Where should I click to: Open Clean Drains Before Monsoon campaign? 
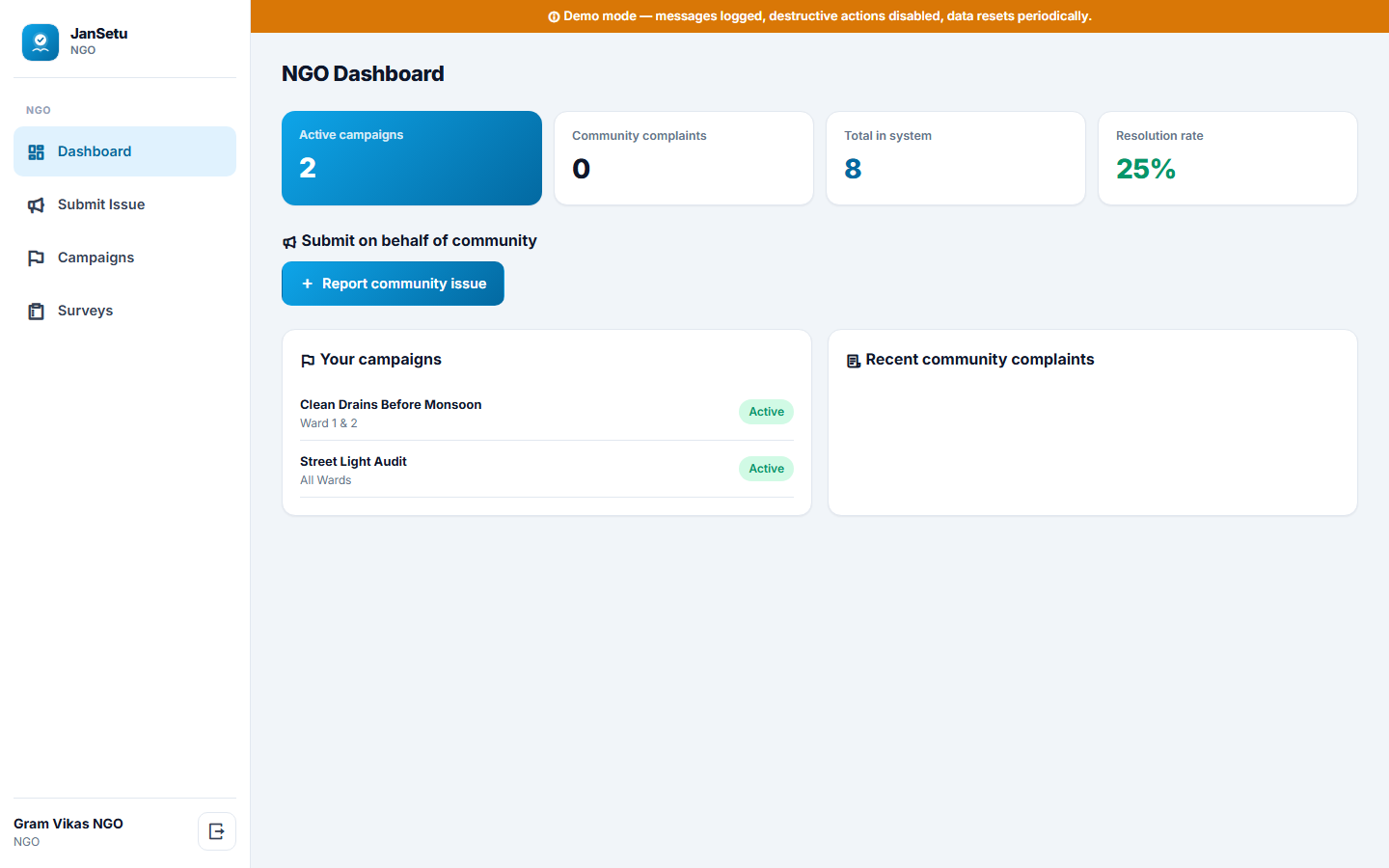click(x=547, y=413)
